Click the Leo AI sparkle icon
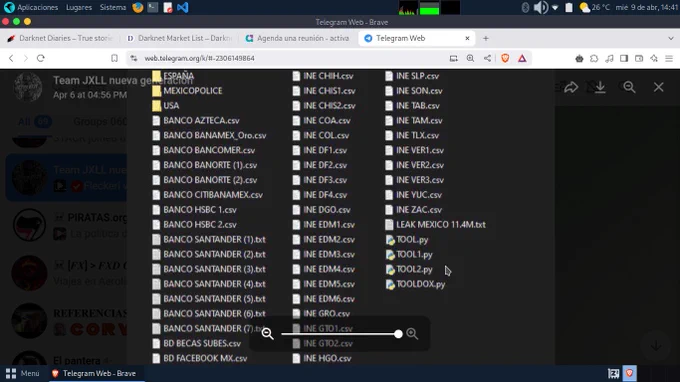Viewport: 680px width, 382px height. (654, 58)
